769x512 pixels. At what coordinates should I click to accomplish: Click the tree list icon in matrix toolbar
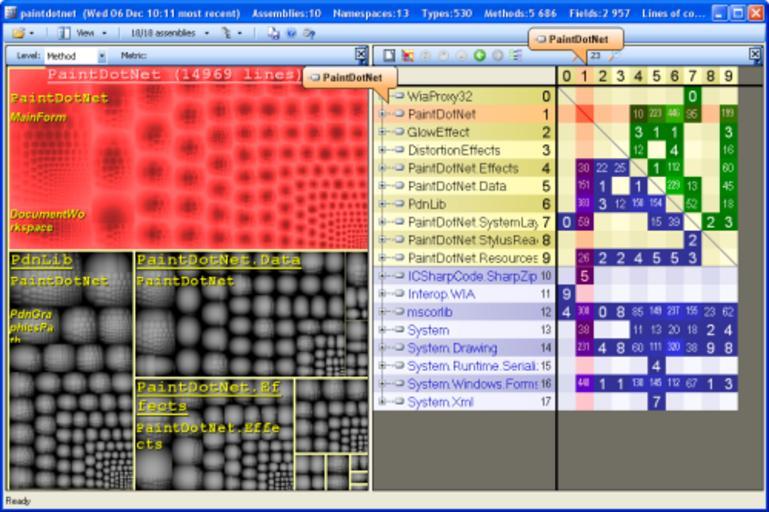pyautogui.click(x=516, y=55)
